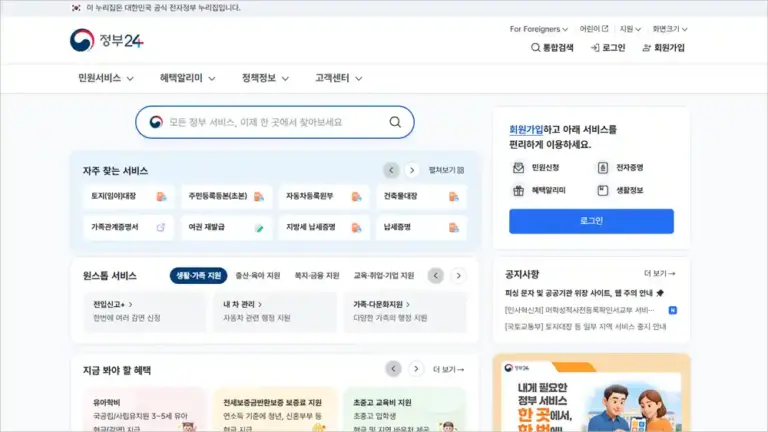Expand the For Foreigners dropdown
The height and width of the screenshot is (432, 768).
539,29
